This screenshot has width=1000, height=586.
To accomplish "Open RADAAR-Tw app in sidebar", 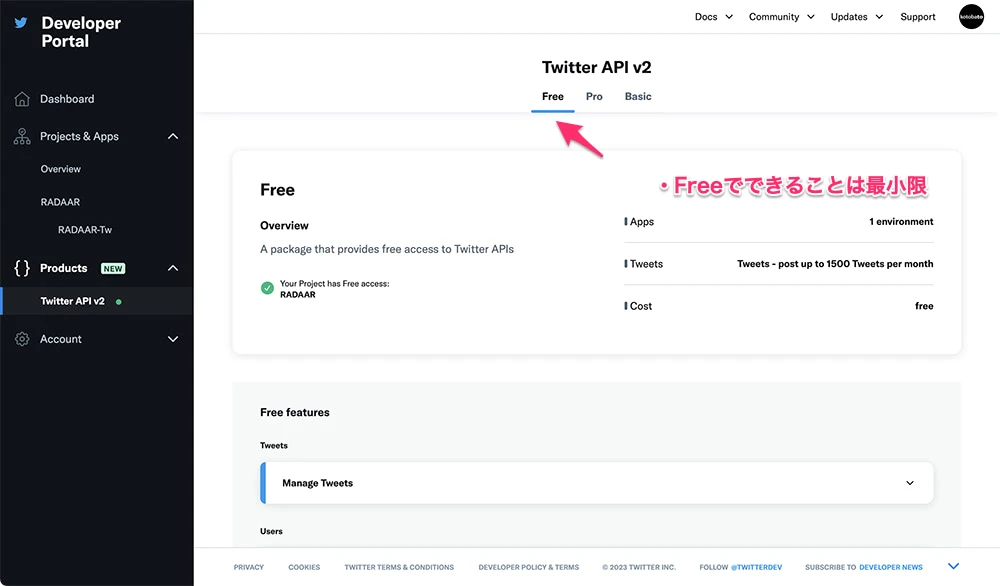I will click(x=85, y=230).
